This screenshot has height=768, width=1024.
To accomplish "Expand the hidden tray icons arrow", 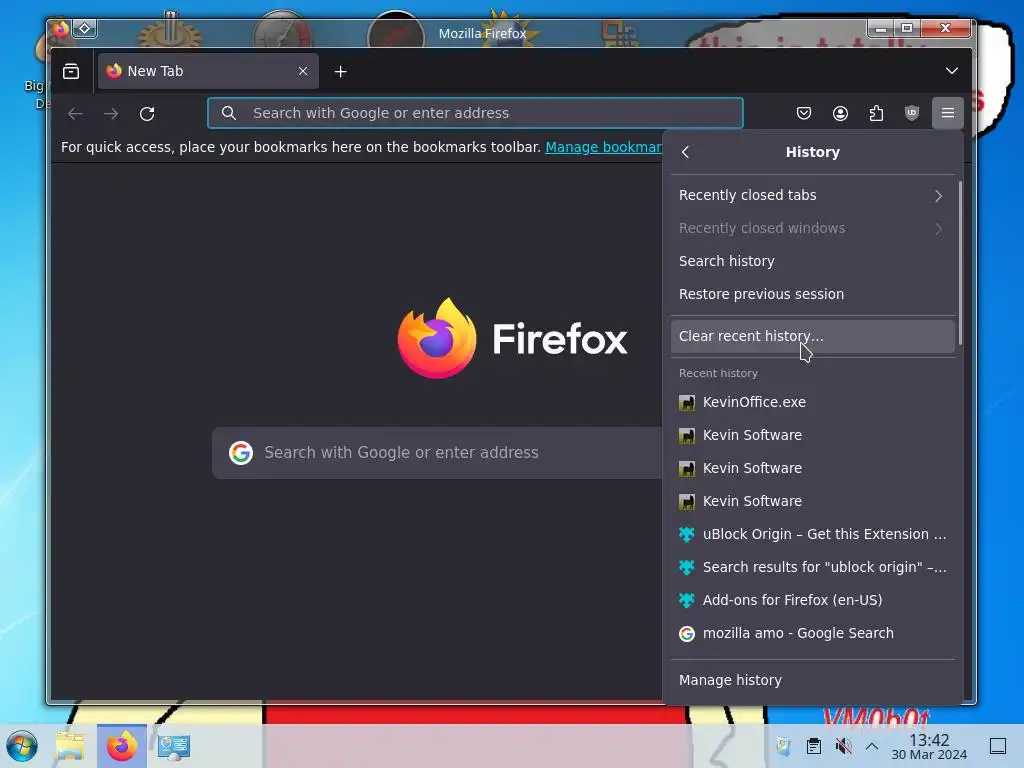I will coord(872,746).
